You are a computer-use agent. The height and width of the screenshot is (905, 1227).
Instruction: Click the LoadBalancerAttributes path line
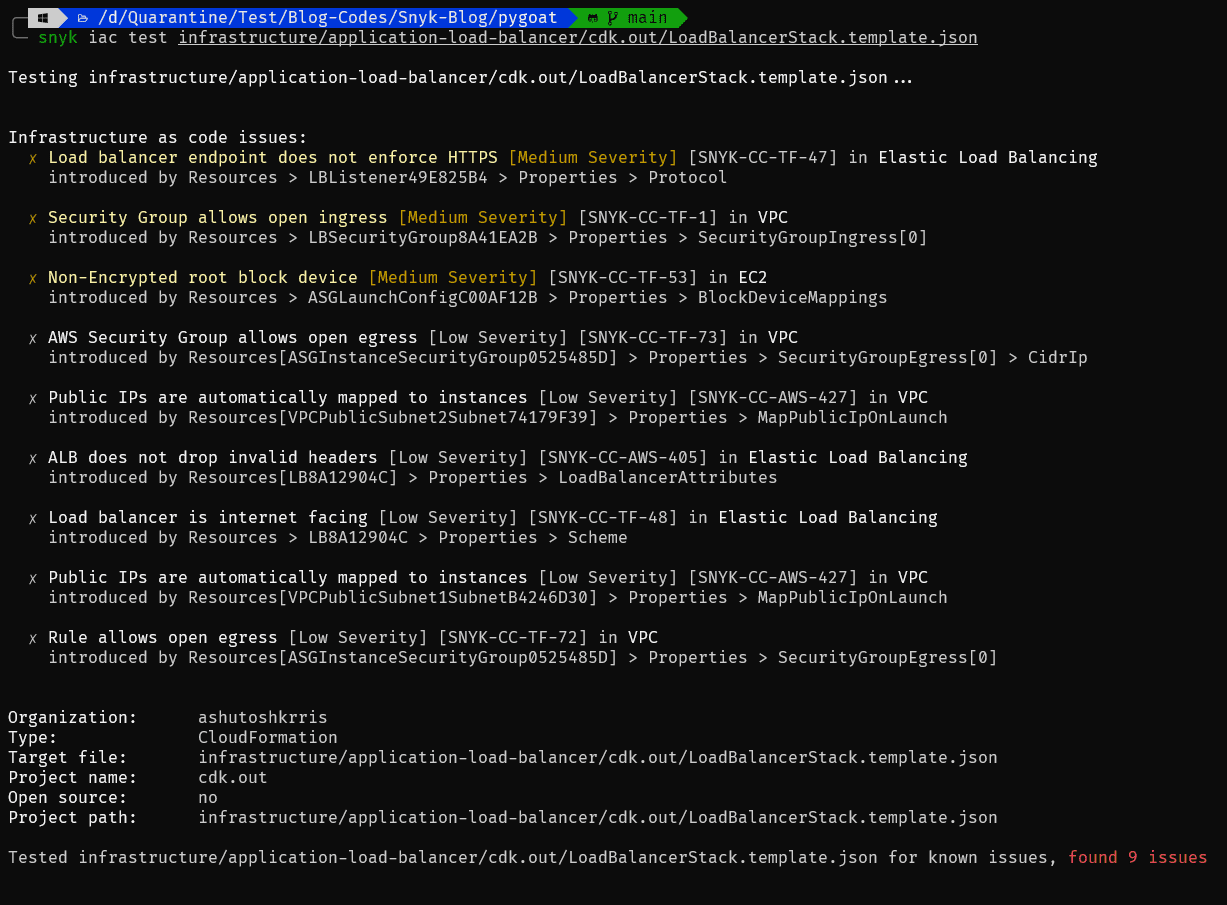pos(413,477)
